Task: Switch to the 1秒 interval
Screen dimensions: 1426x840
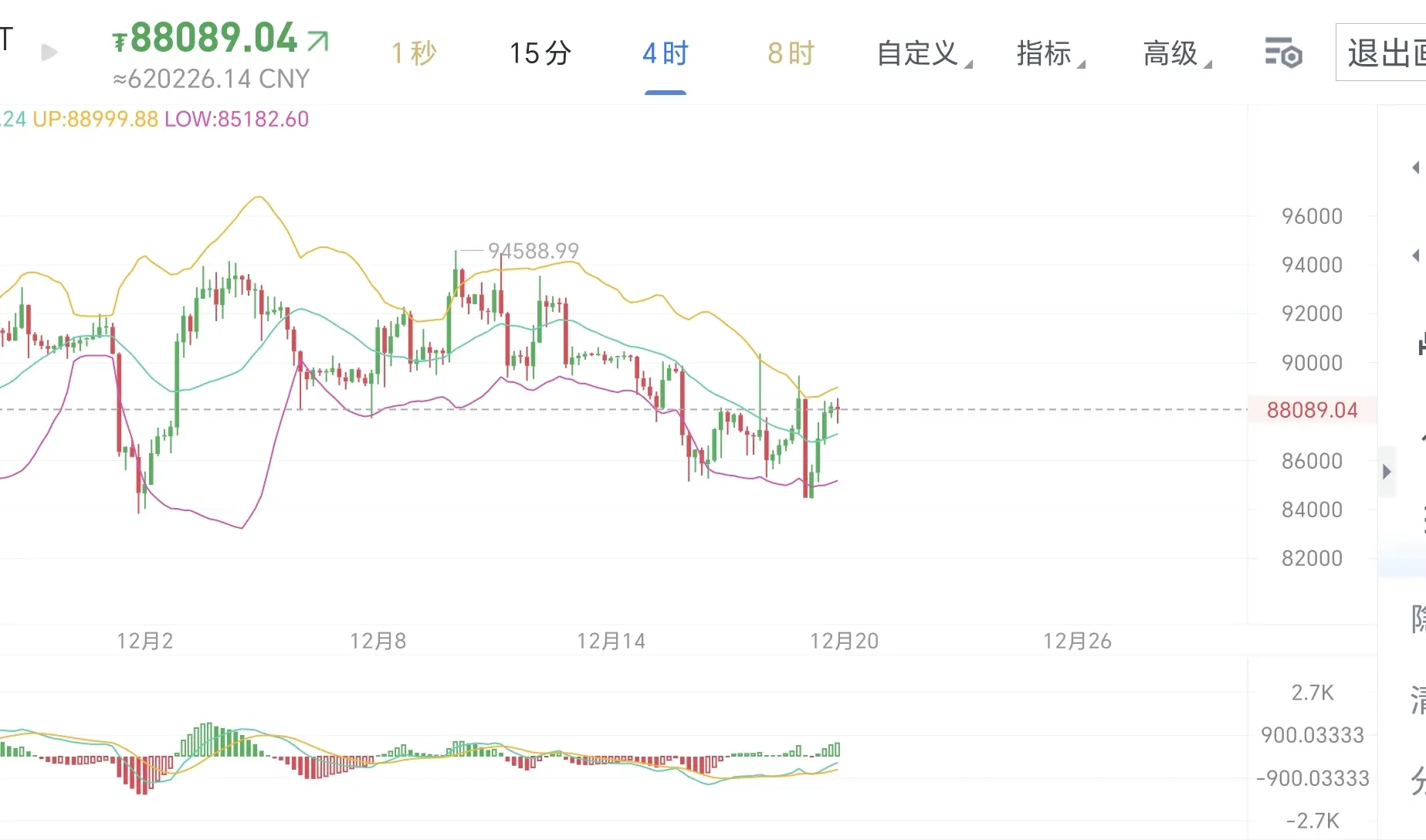Action: point(414,54)
